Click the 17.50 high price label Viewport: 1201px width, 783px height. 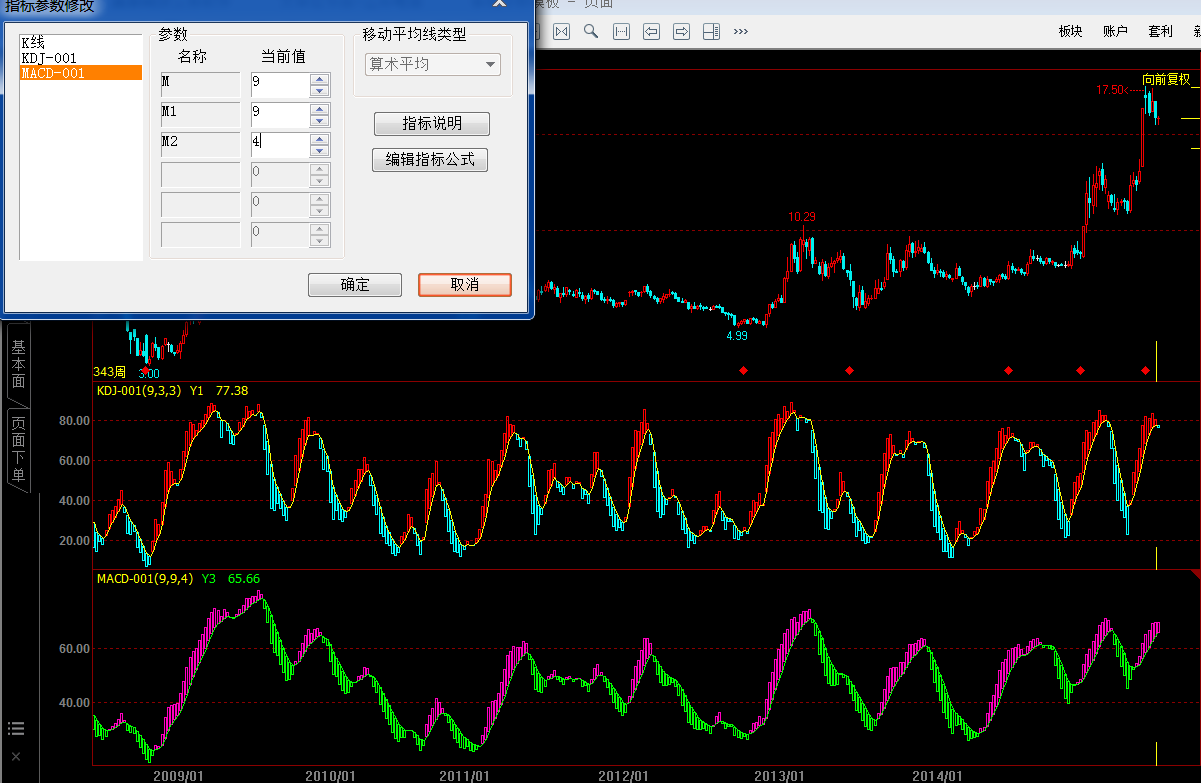(1110, 90)
